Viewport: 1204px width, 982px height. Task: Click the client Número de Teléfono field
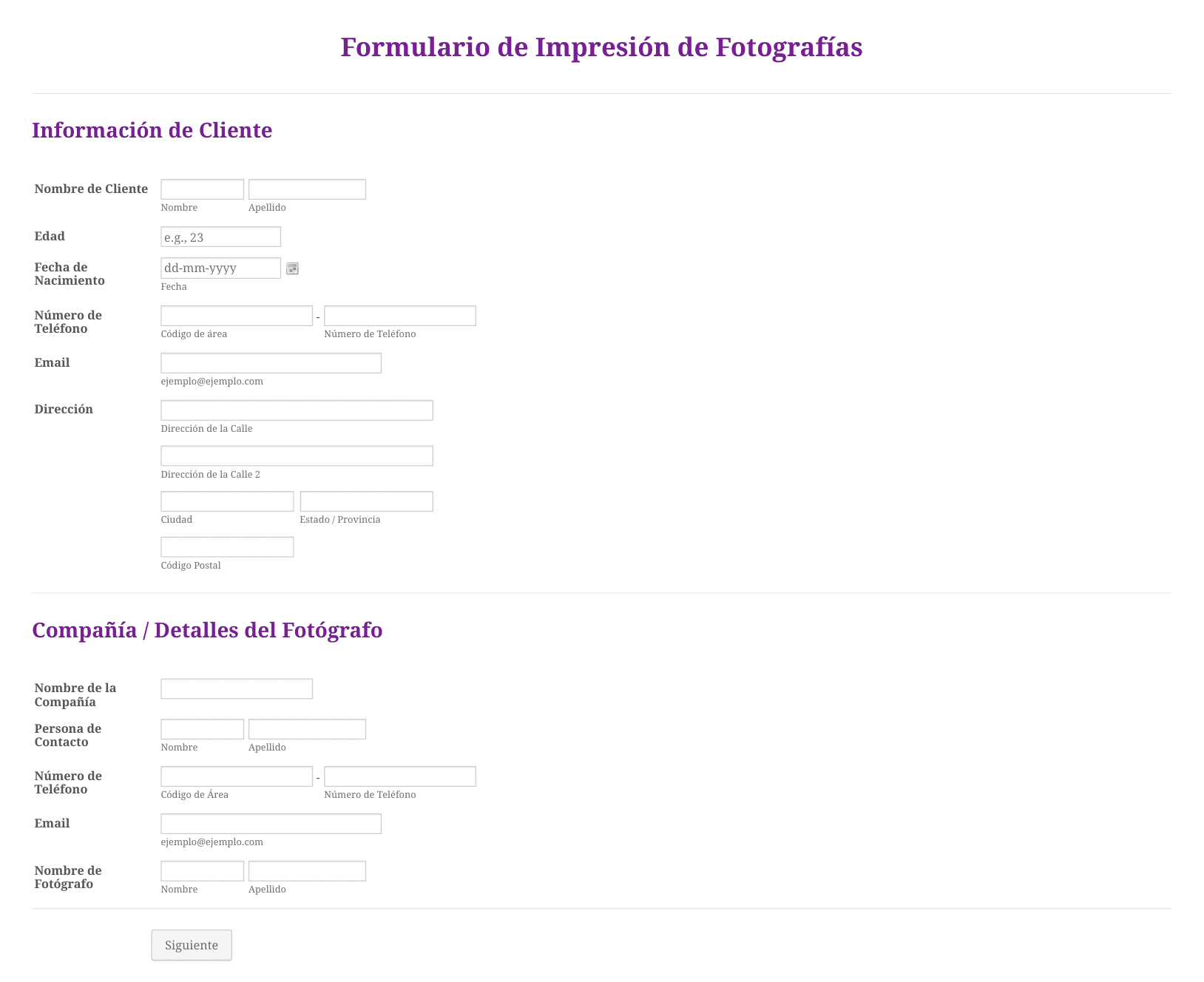(400, 316)
